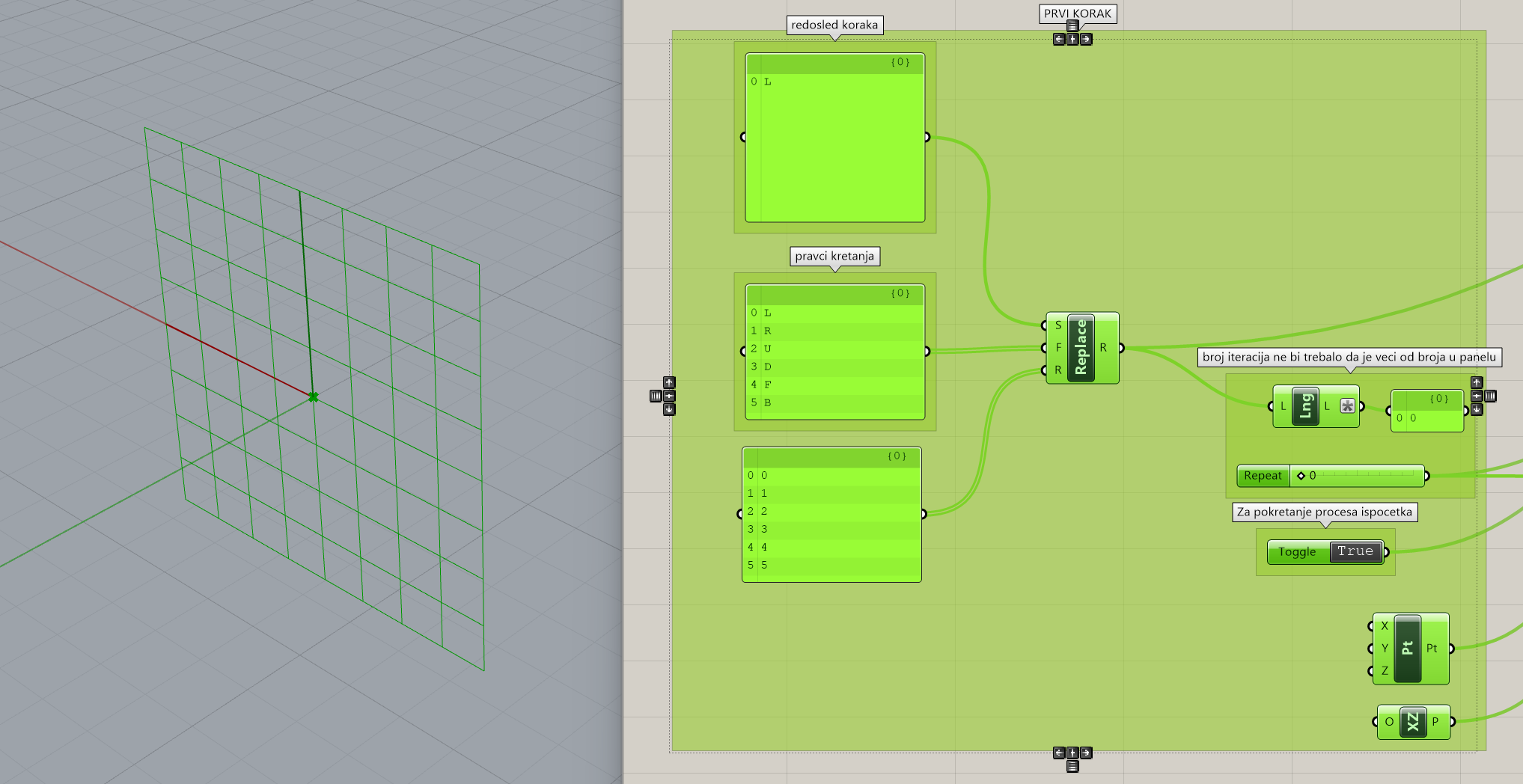The image size is (1523, 784).
Task: Click the green origin point in viewport
Action: point(313,397)
